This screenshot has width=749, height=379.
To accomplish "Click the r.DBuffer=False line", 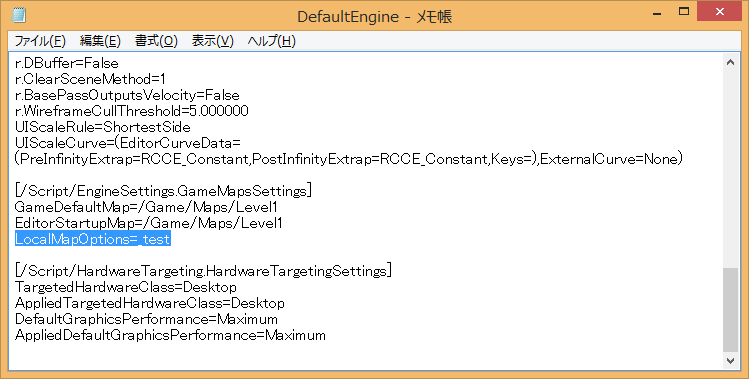I will (x=66, y=63).
